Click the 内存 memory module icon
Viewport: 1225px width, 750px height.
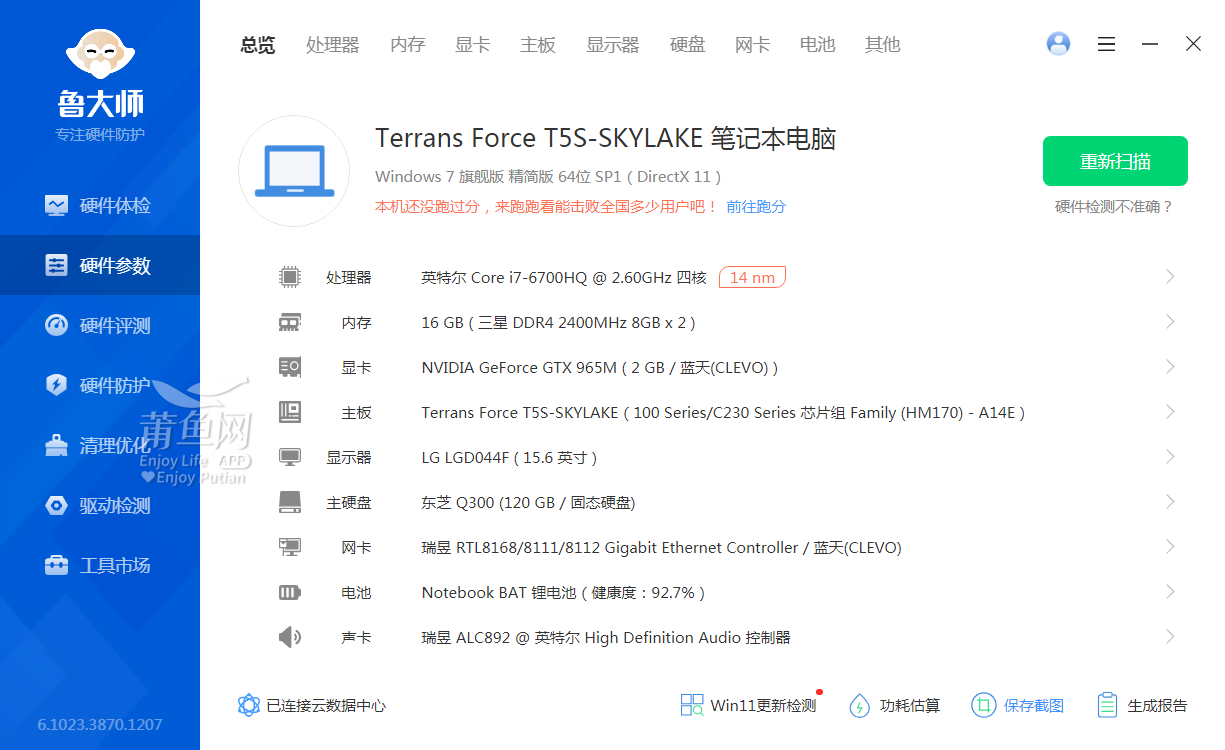point(289,322)
